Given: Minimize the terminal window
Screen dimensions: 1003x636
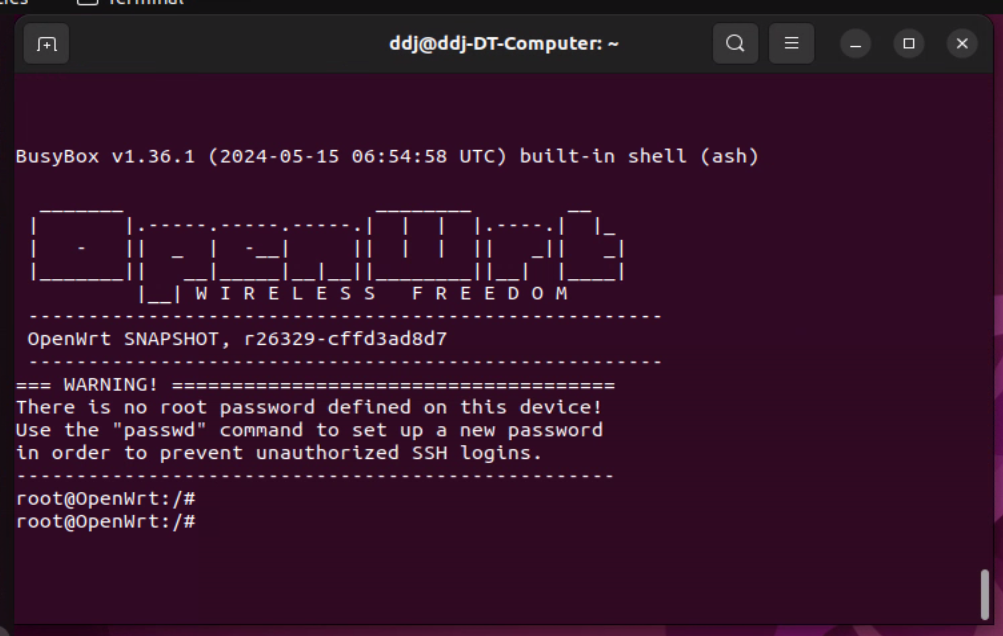Looking at the screenshot, I should tap(855, 44).
